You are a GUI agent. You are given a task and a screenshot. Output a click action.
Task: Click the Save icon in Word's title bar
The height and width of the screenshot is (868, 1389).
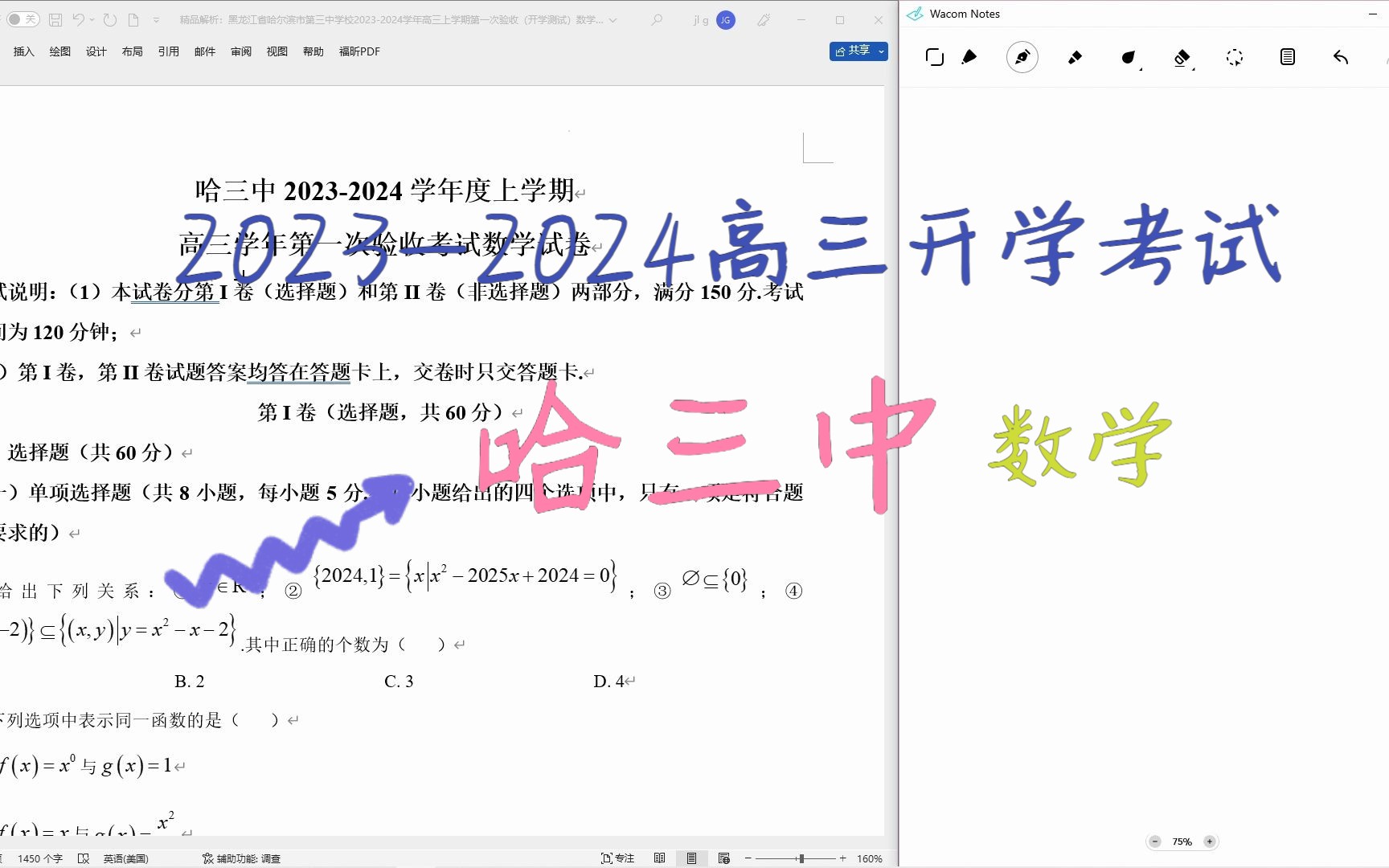55,20
